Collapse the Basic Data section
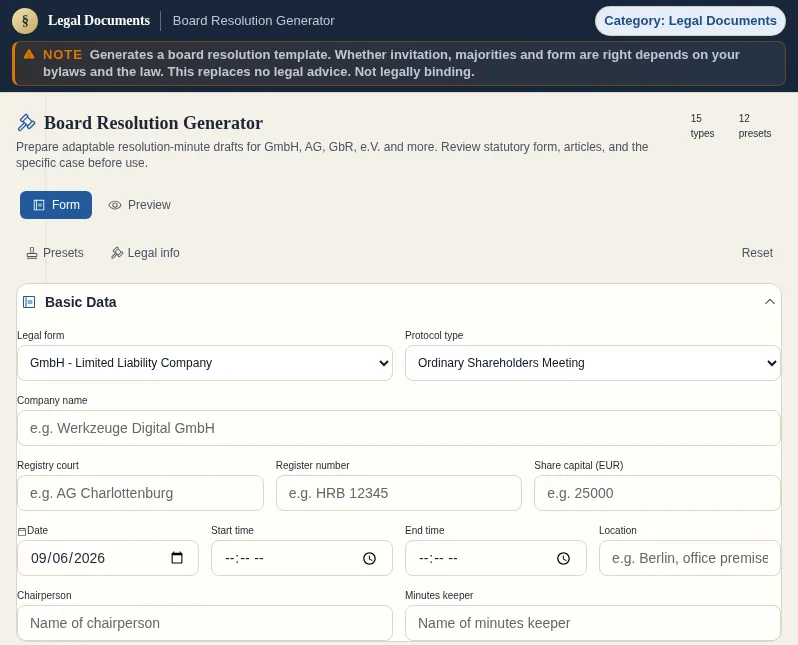 [x=770, y=302]
